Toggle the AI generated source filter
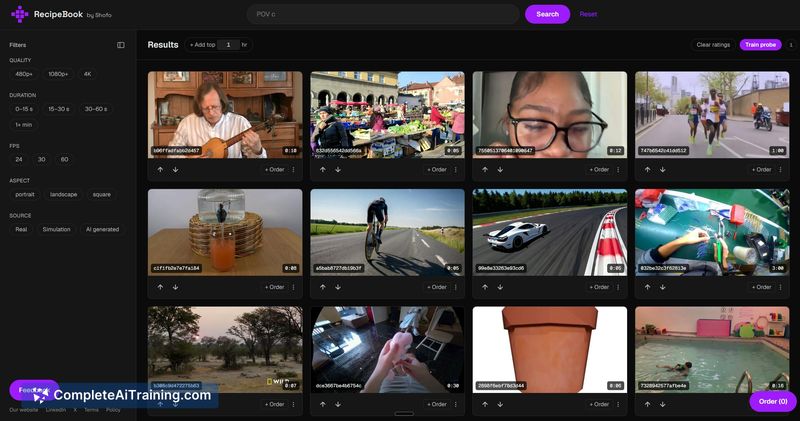Image resolution: width=800 pixels, height=421 pixels. click(102, 230)
